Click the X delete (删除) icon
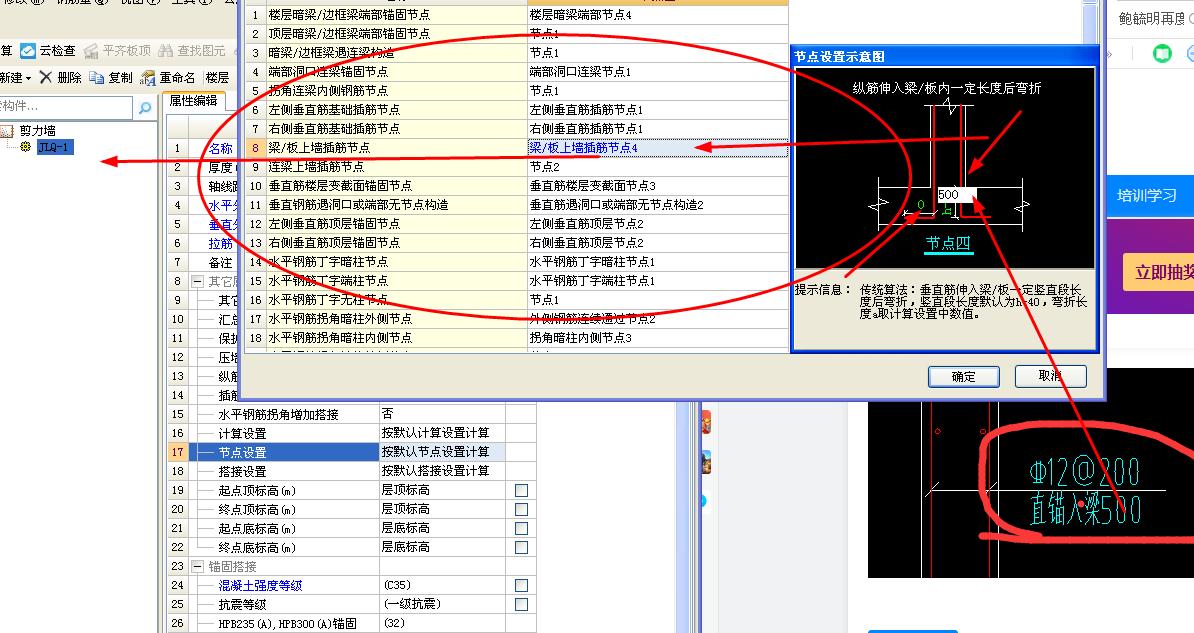This screenshot has width=1194, height=633. [x=46, y=77]
